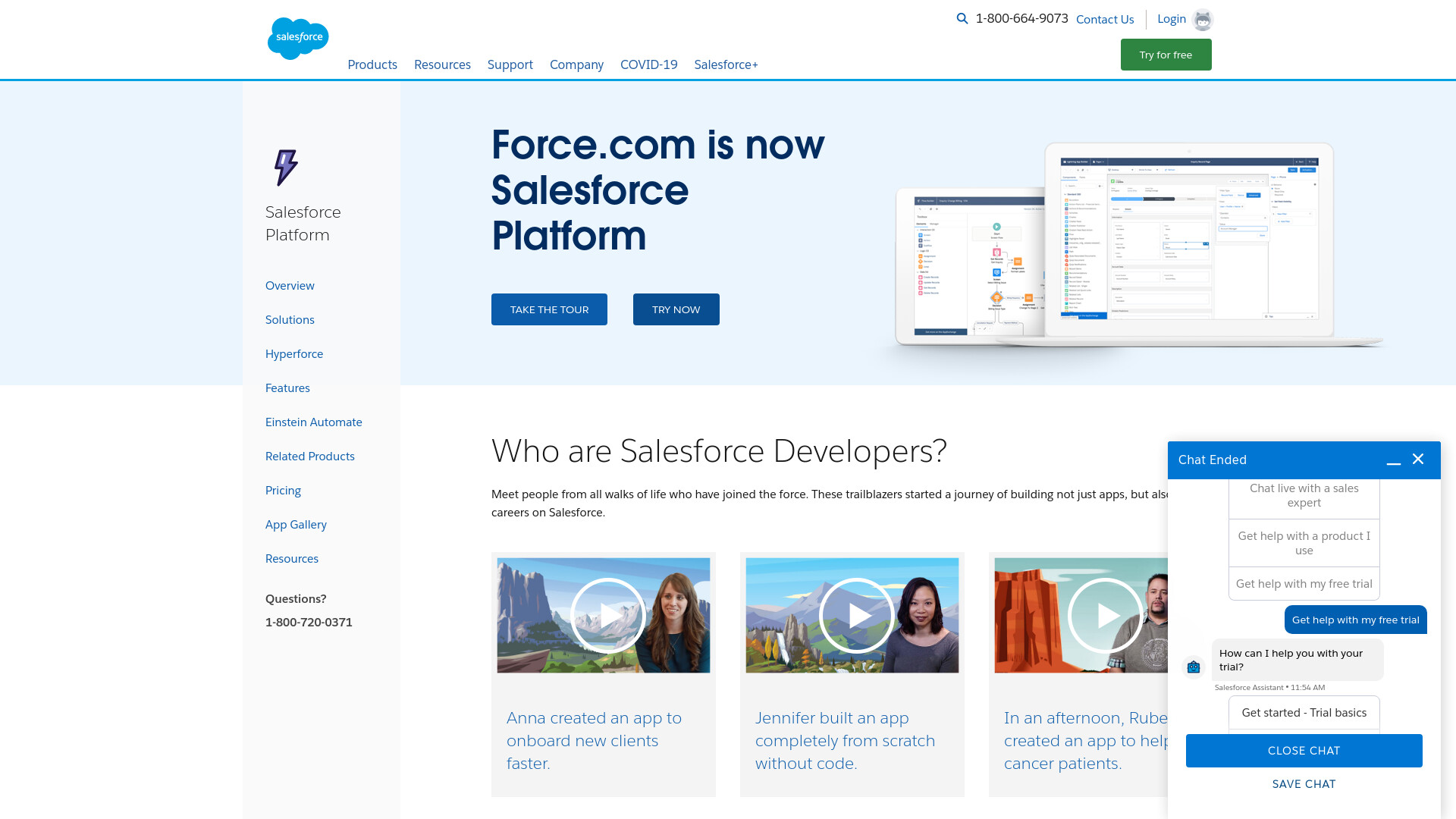Click the TAKE THE TOUR button
Image resolution: width=1456 pixels, height=819 pixels.
(549, 309)
